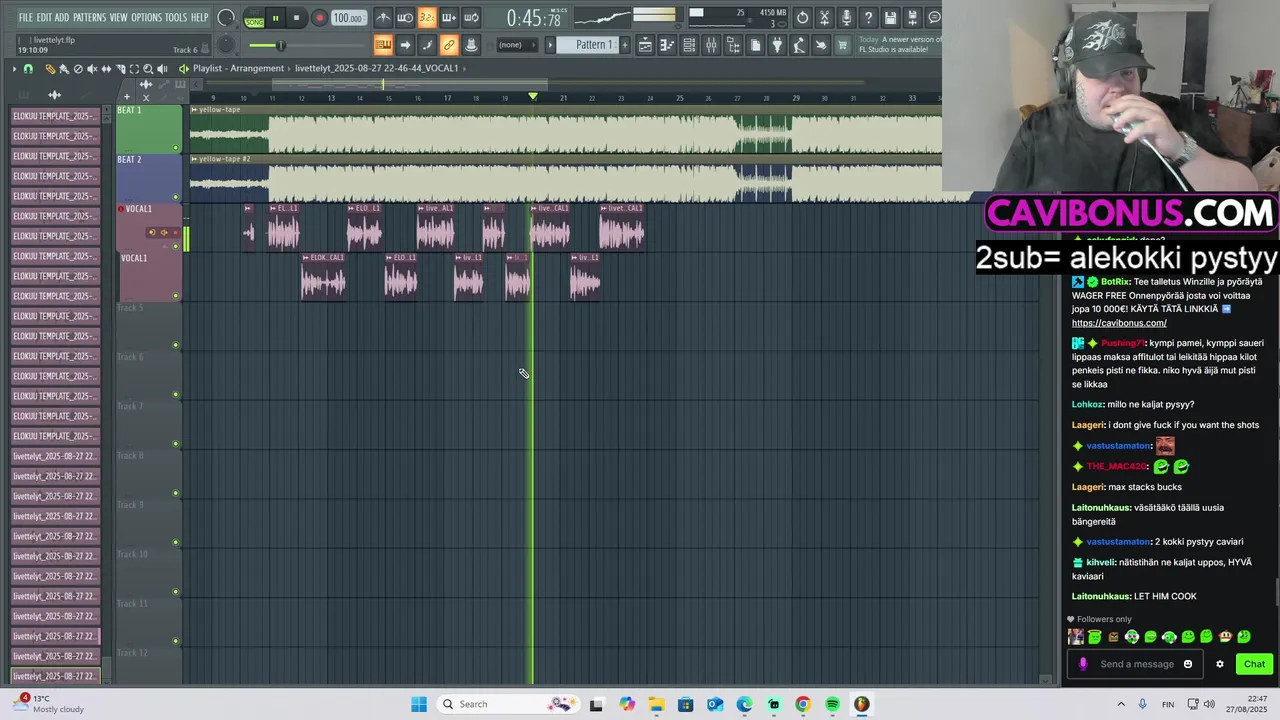Toggle link to controller chain icon
The image size is (1280, 720).
pos(449,45)
